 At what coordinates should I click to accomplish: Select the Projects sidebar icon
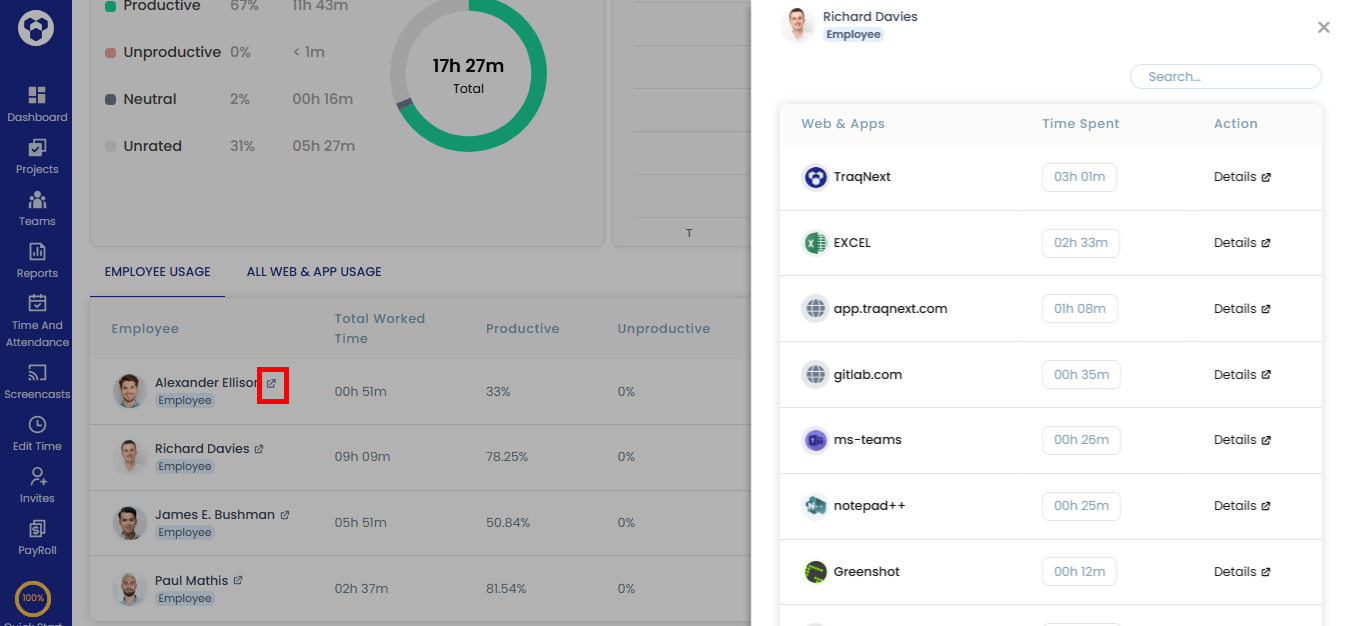click(x=37, y=157)
